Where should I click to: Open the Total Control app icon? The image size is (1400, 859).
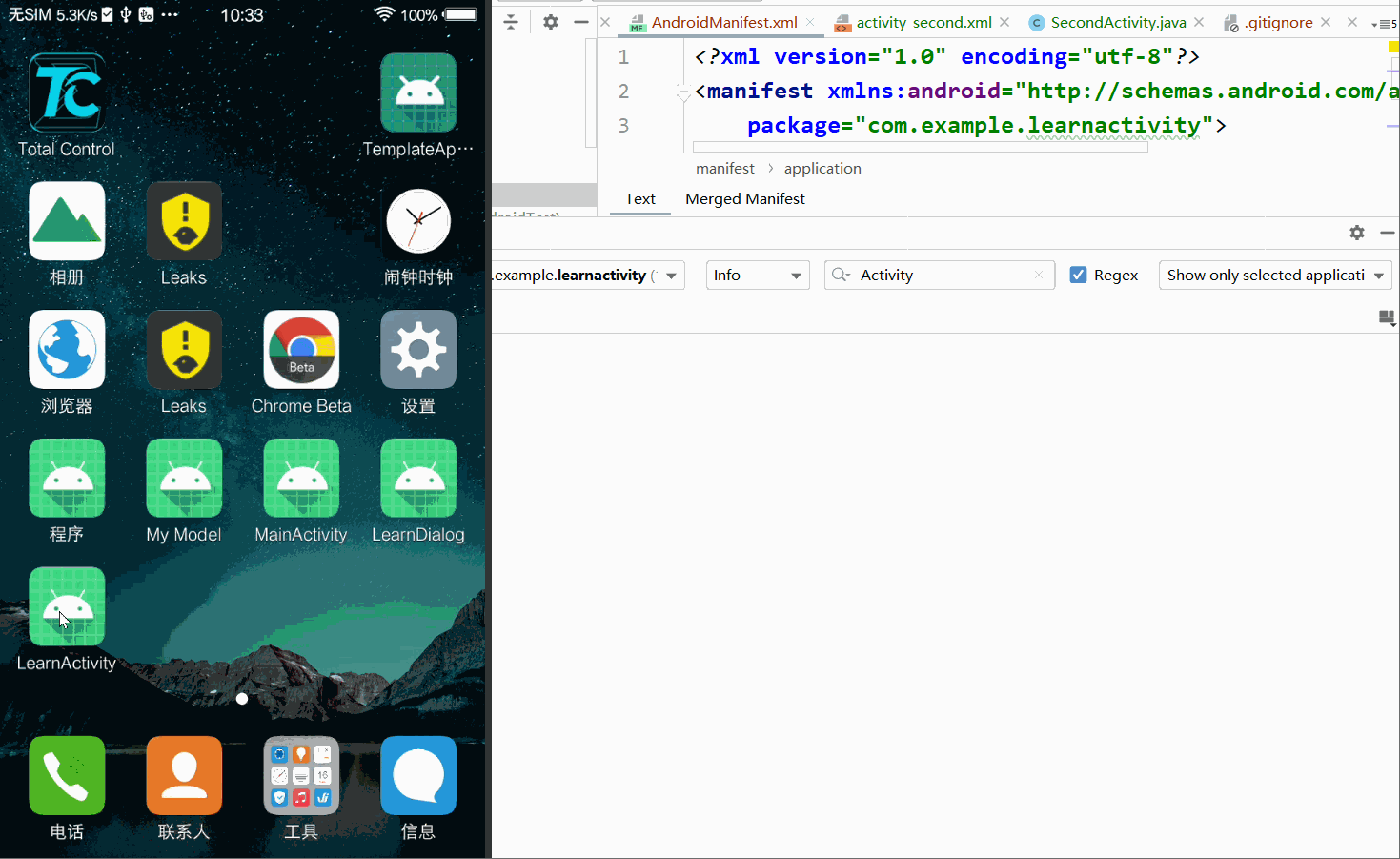[67, 93]
